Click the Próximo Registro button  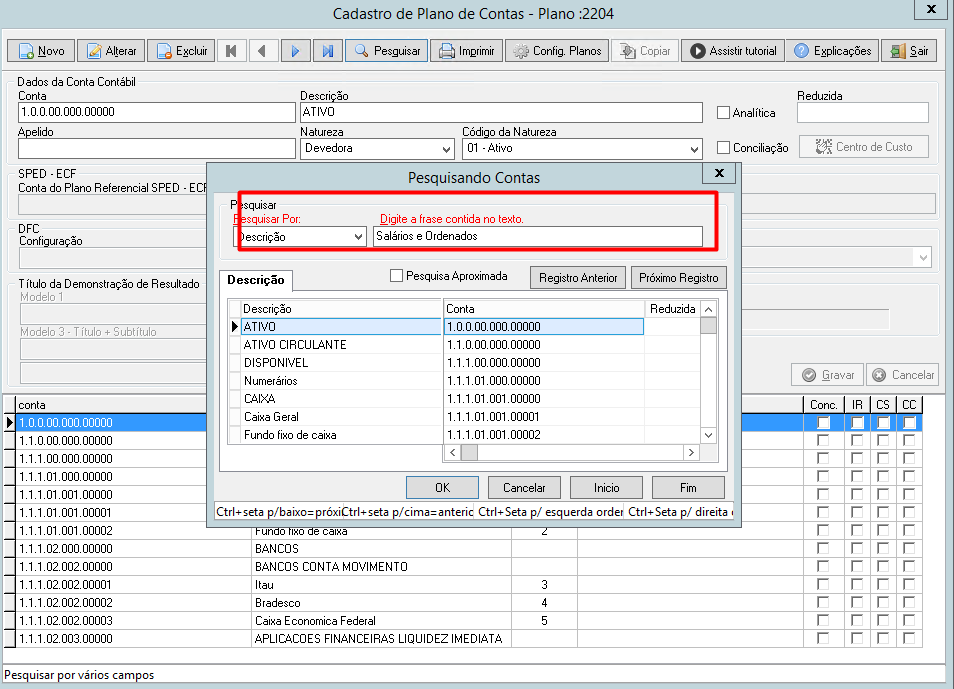678,278
